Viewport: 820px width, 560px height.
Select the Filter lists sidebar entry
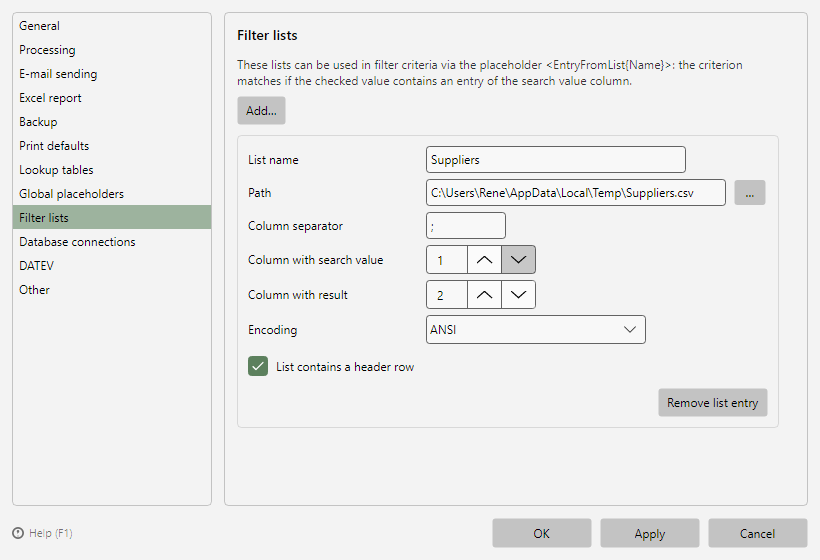tap(112, 218)
